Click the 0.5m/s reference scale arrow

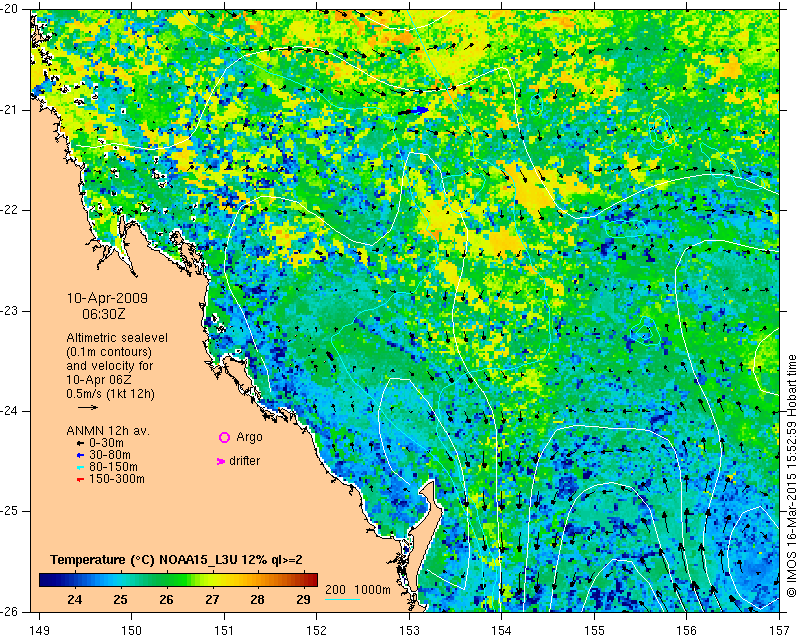click(88, 407)
